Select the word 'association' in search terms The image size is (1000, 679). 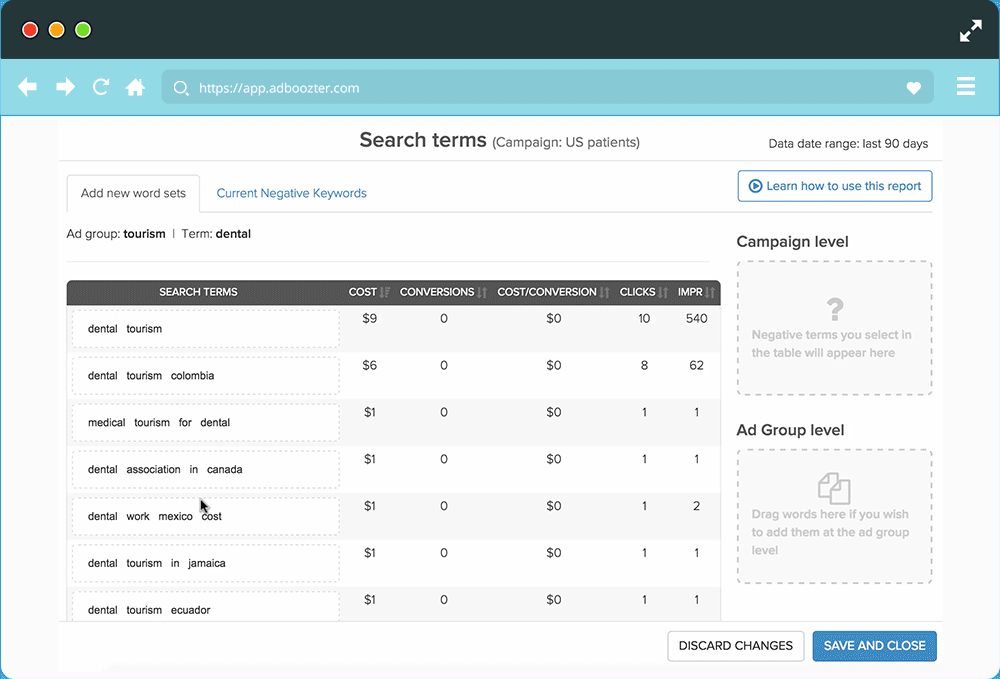[153, 469]
